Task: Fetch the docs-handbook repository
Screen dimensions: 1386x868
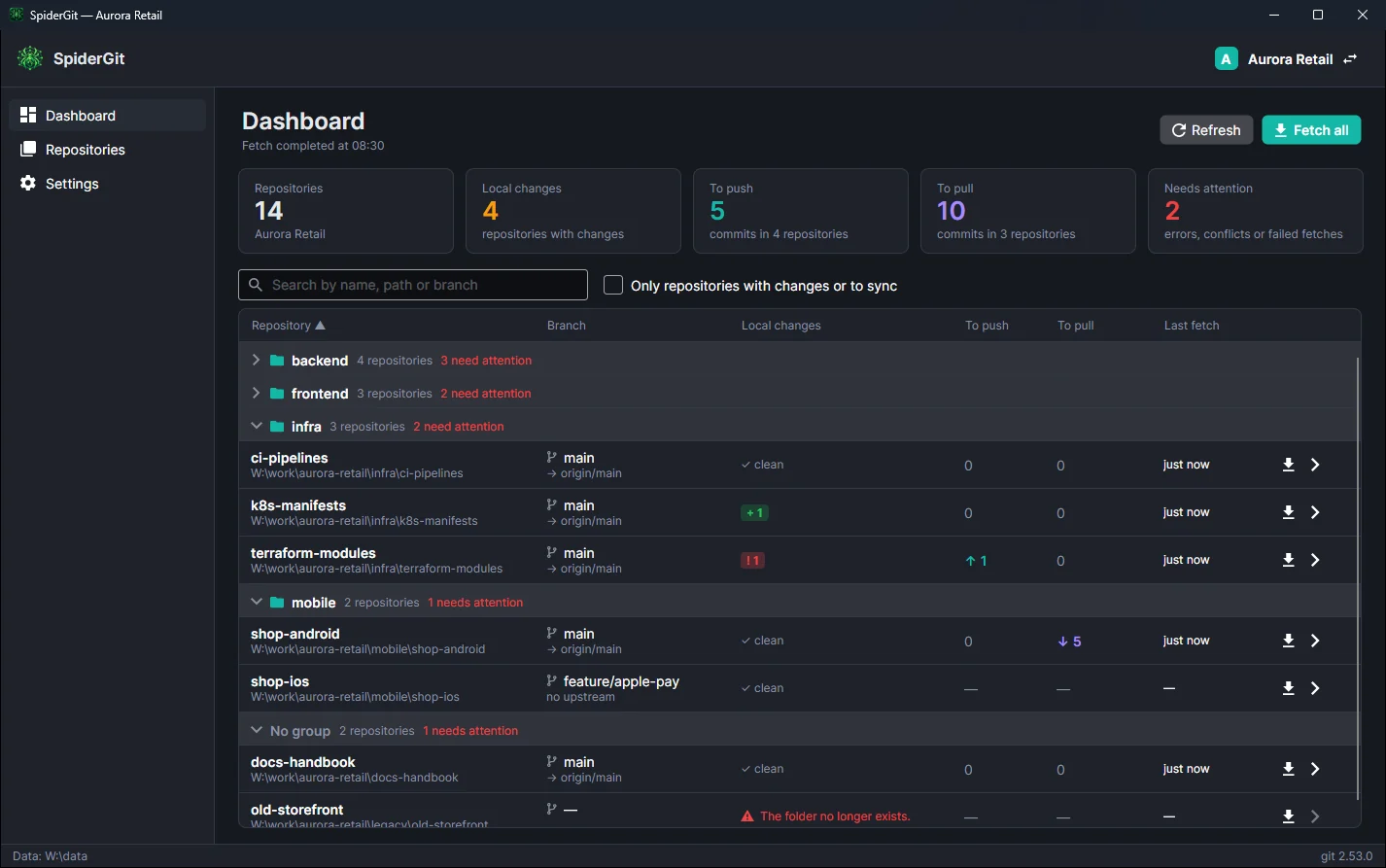Action: click(x=1288, y=769)
